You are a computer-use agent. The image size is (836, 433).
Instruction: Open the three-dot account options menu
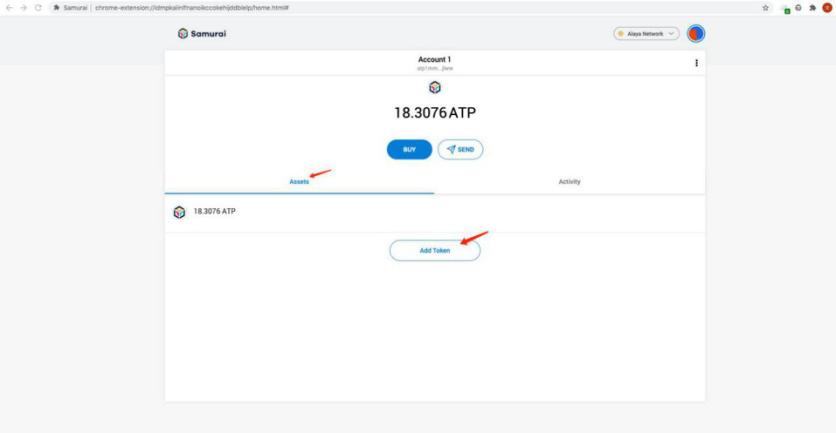click(696, 63)
